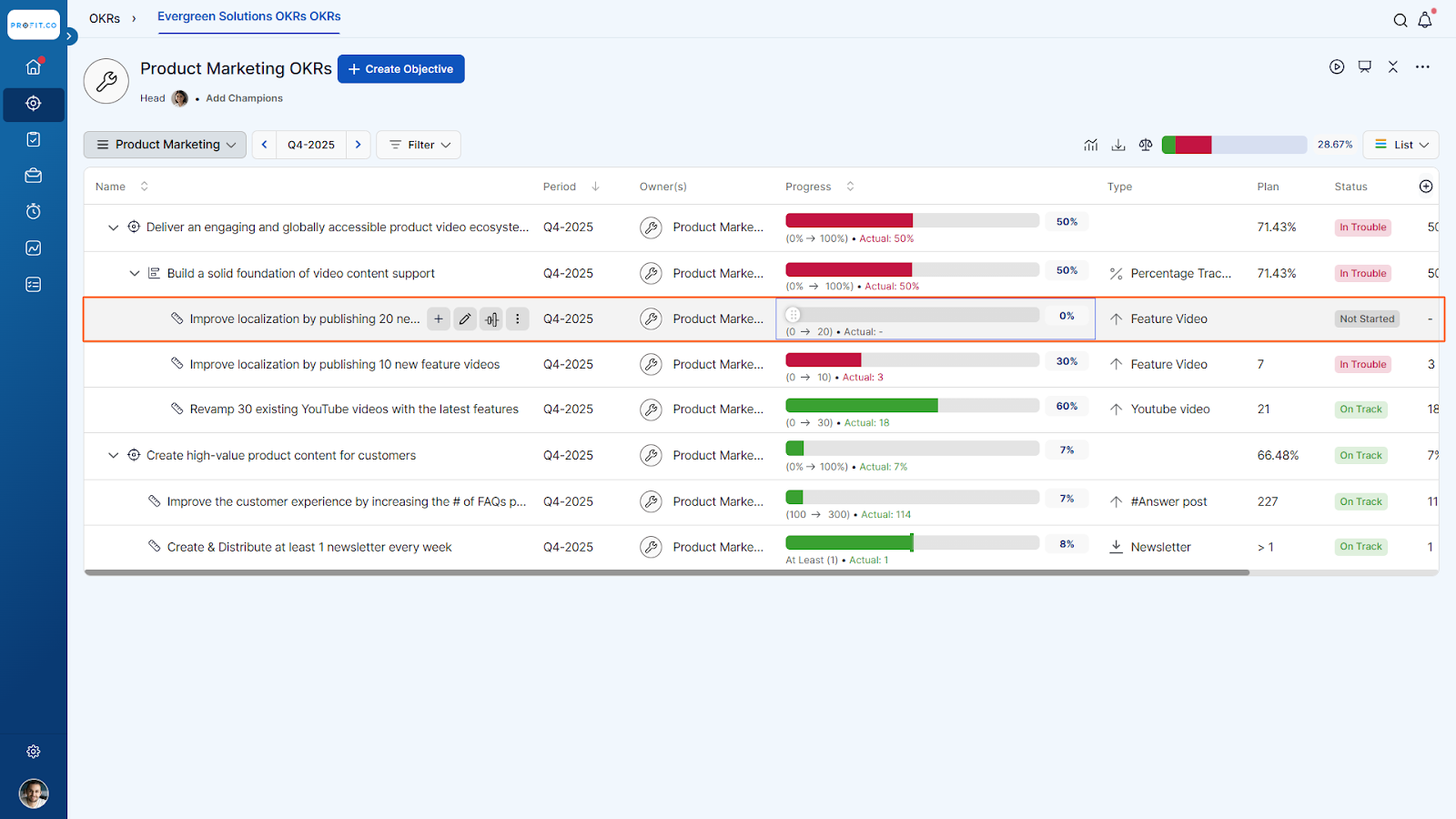Click the Q4-2025 period selector
This screenshot has width=1456, height=819.
click(311, 145)
